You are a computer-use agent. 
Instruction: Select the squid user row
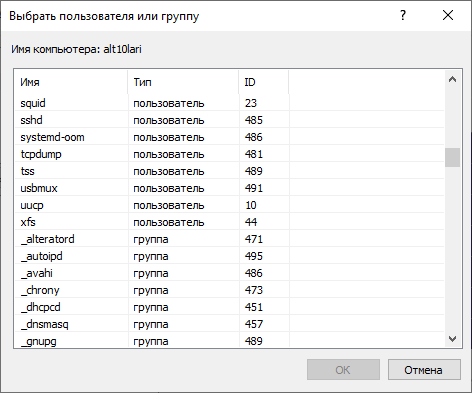[229, 103]
